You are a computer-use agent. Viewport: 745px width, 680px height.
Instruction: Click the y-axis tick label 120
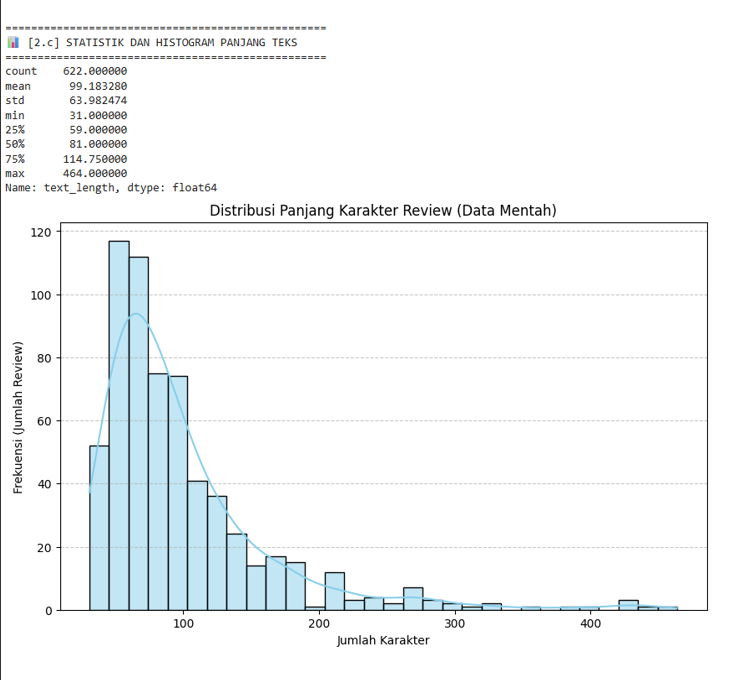point(41,232)
